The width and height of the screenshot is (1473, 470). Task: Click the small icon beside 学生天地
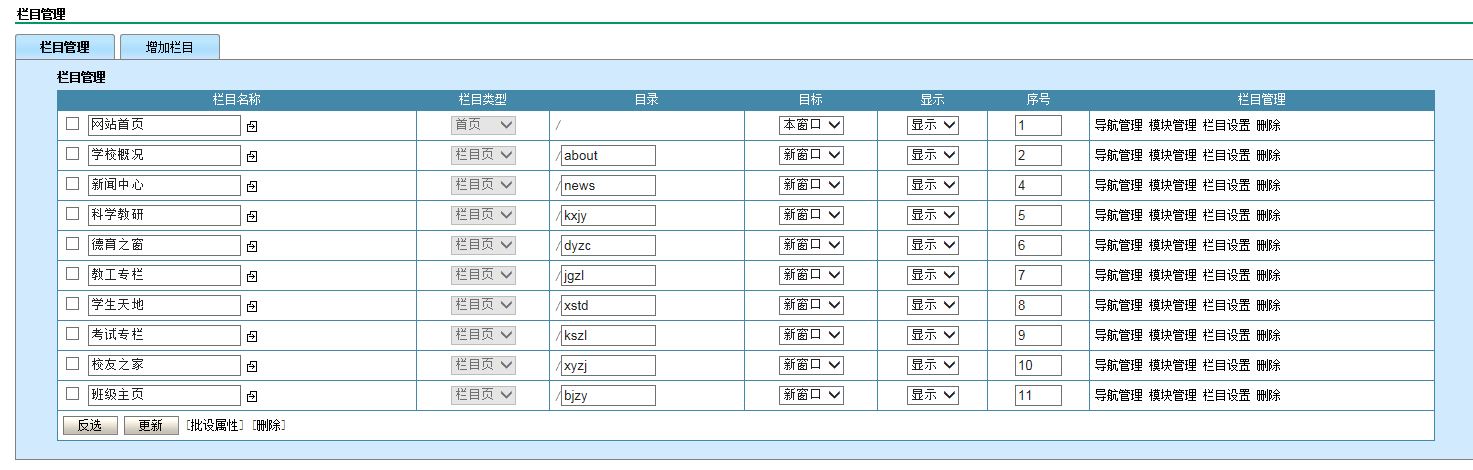[x=252, y=306]
